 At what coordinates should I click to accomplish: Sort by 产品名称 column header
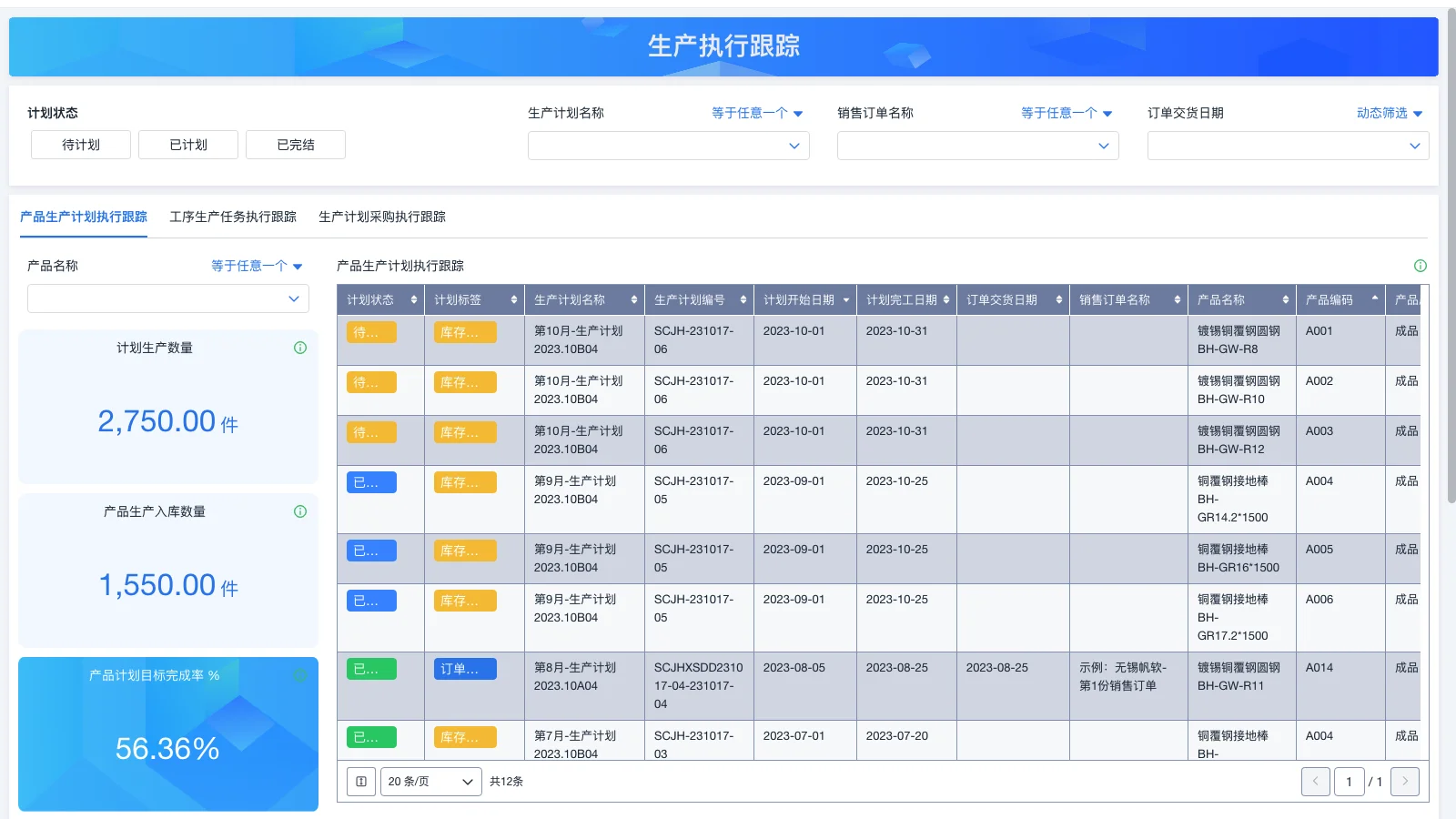(1286, 299)
